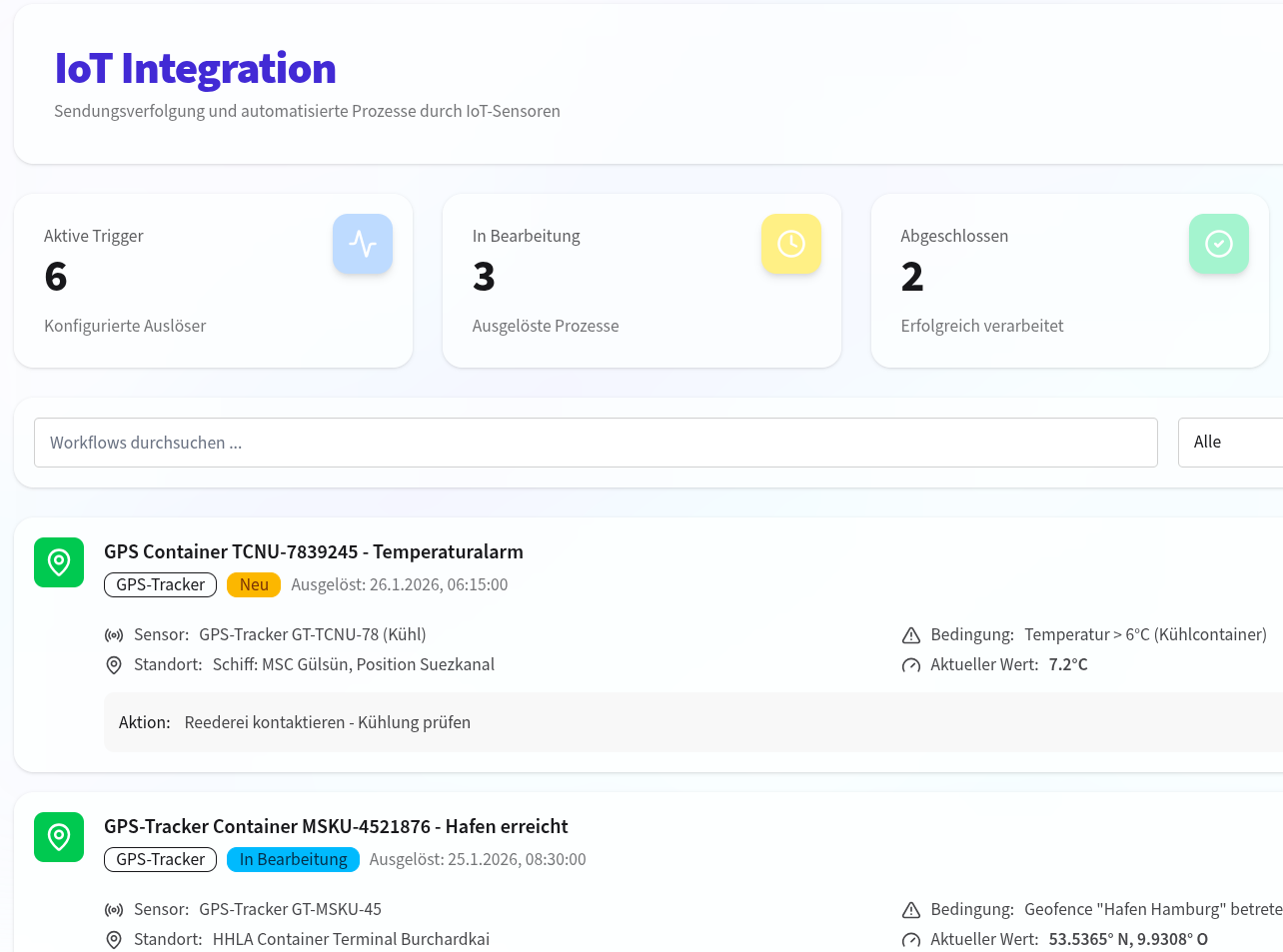Click the Aktion Reederei kontaktieren bar

pos(400,721)
